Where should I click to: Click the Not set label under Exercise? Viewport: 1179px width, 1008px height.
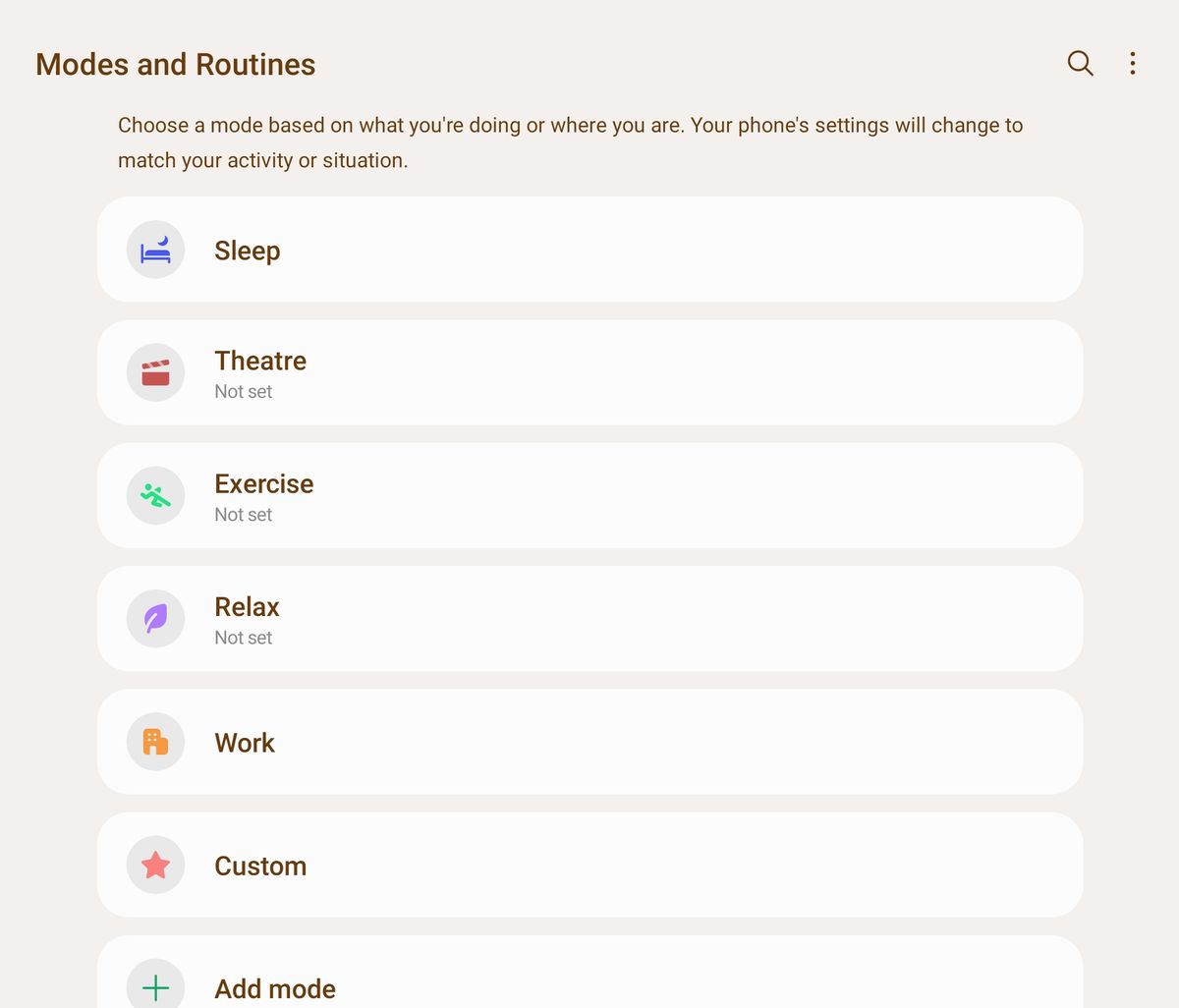tap(244, 514)
